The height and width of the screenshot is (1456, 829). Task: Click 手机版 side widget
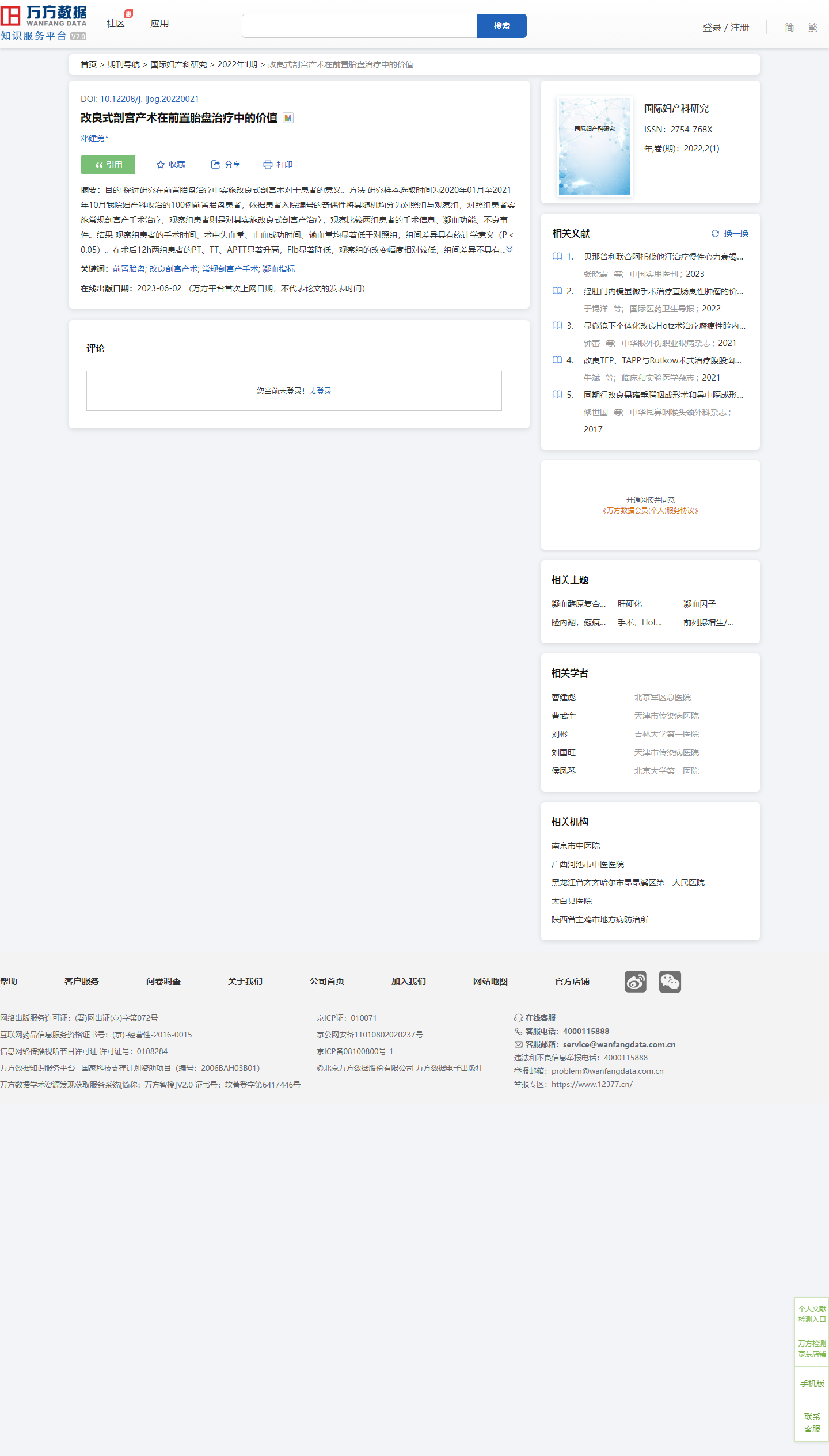coord(812,1383)
